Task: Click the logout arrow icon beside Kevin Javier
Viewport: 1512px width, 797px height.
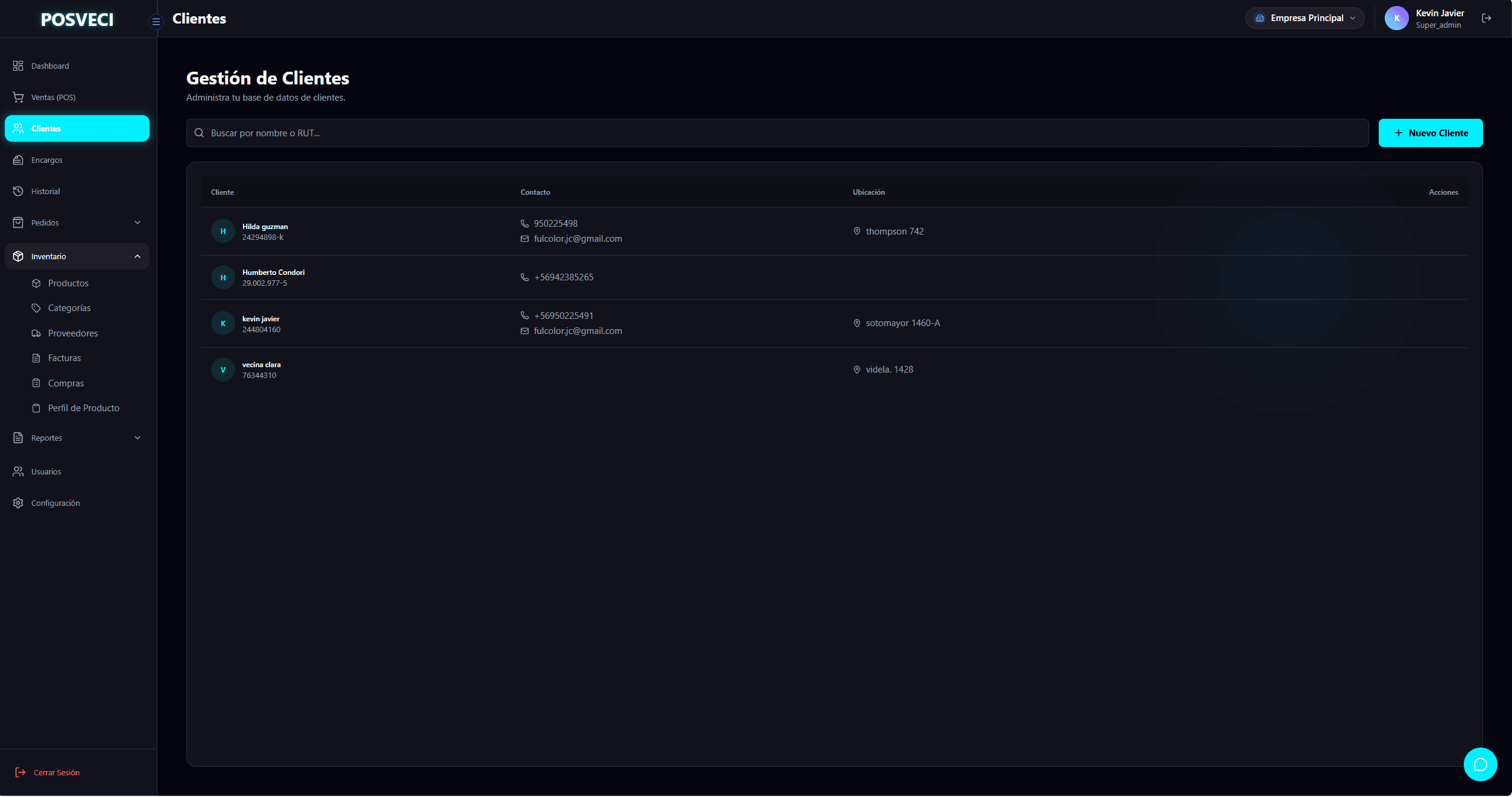Action: coord(1486,18)
